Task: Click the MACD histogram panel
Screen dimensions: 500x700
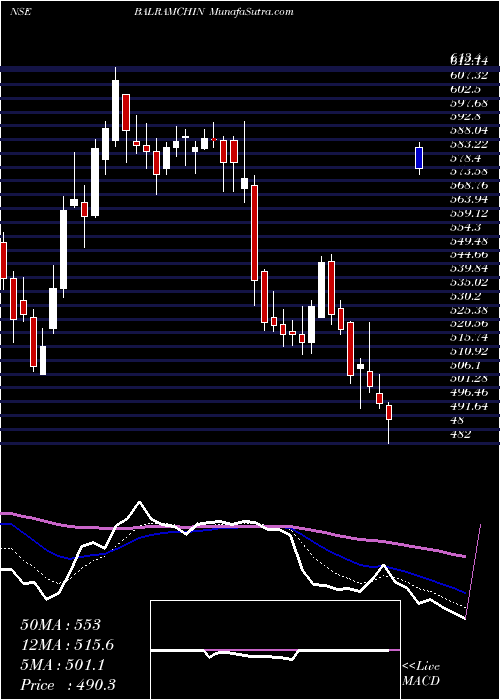Action: (275, 650)
